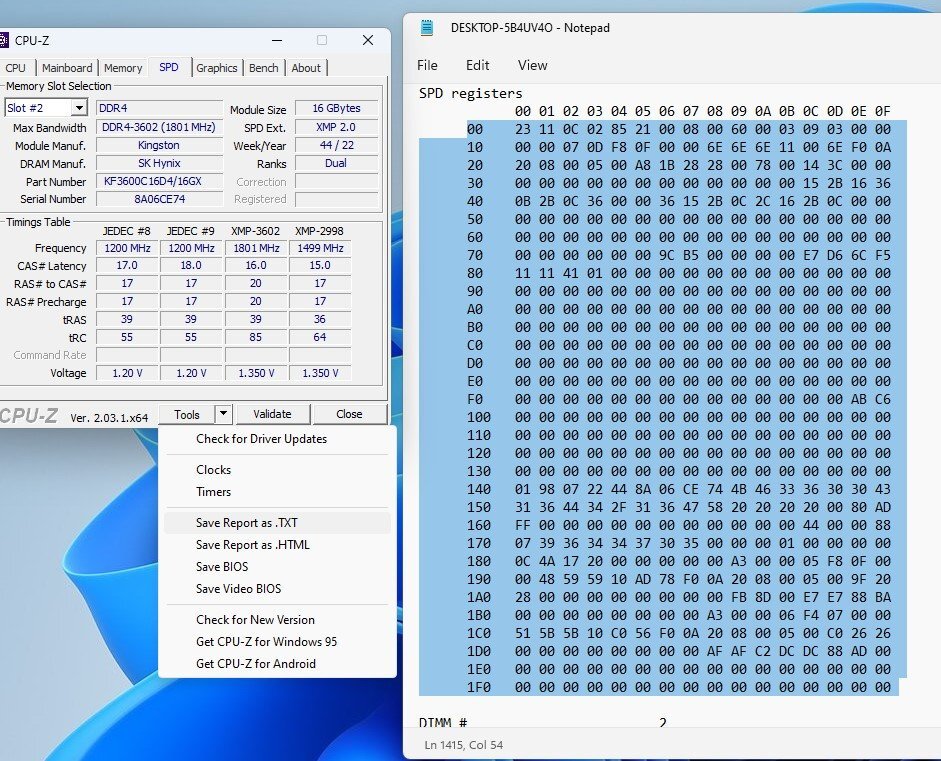Choose Get CPU-Z for Windows 95

tap(277, 642)
